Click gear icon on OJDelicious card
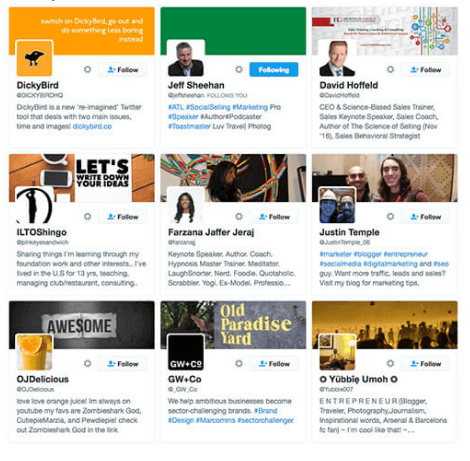This screenshot has width=470, height=461. [88, 364]
